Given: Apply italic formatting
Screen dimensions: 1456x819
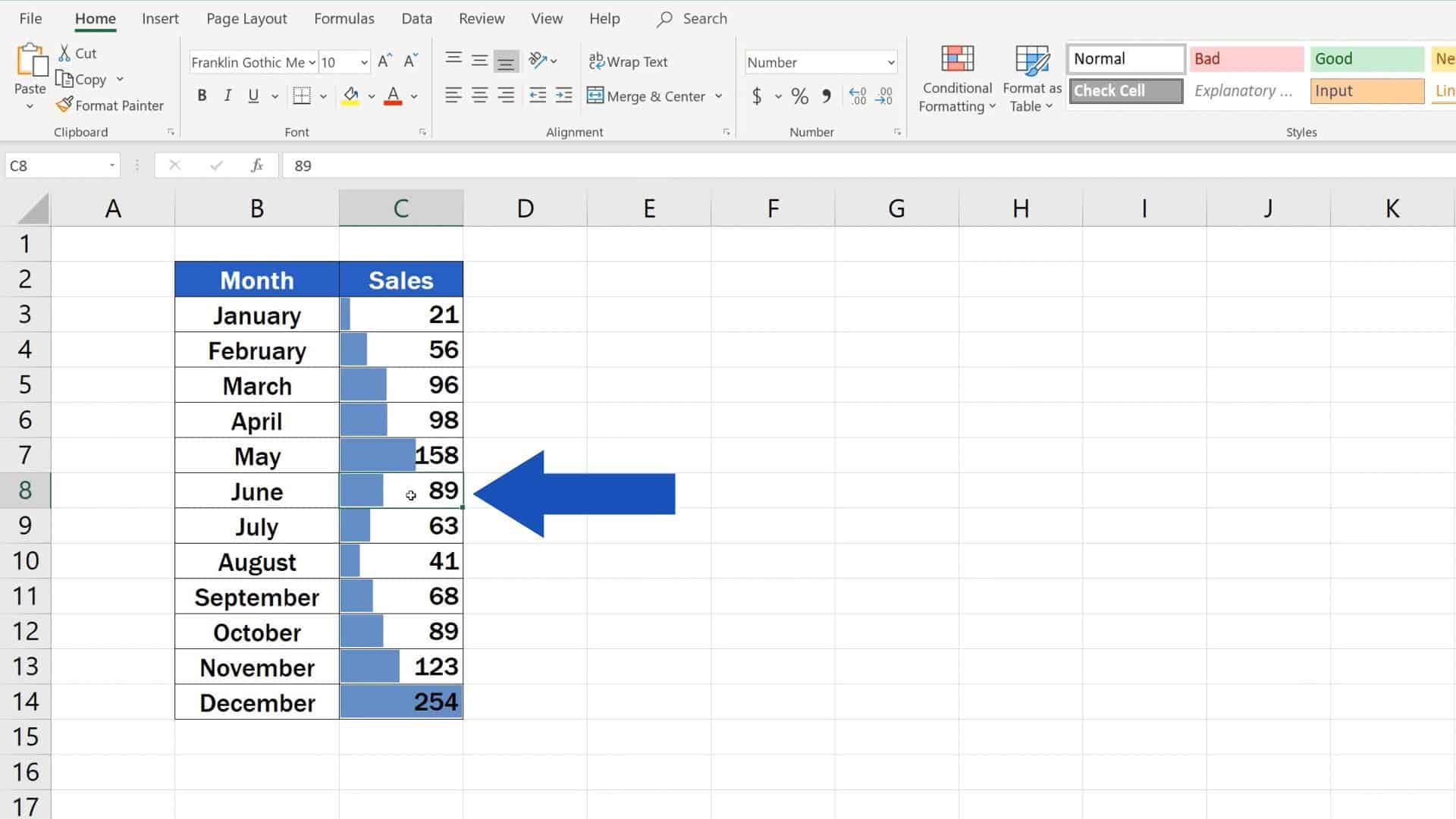Looking at the screenshot, I should tap(227, 96).
